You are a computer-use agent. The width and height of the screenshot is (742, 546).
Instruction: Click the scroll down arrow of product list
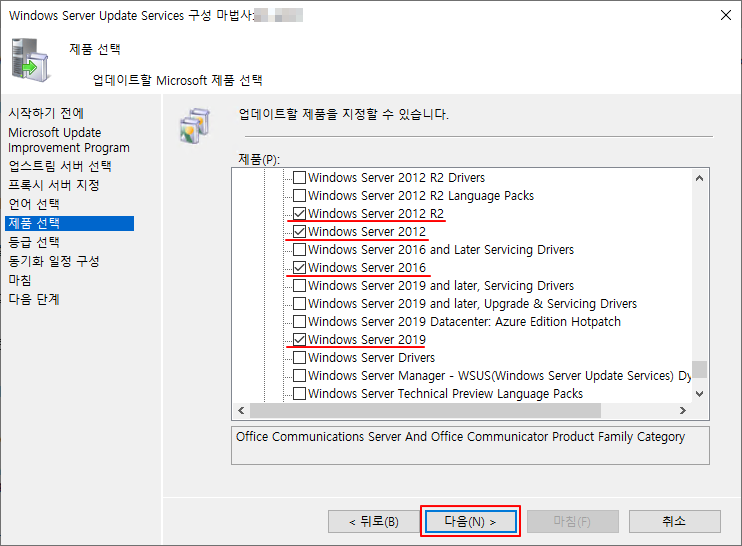[x=699, y=394]
